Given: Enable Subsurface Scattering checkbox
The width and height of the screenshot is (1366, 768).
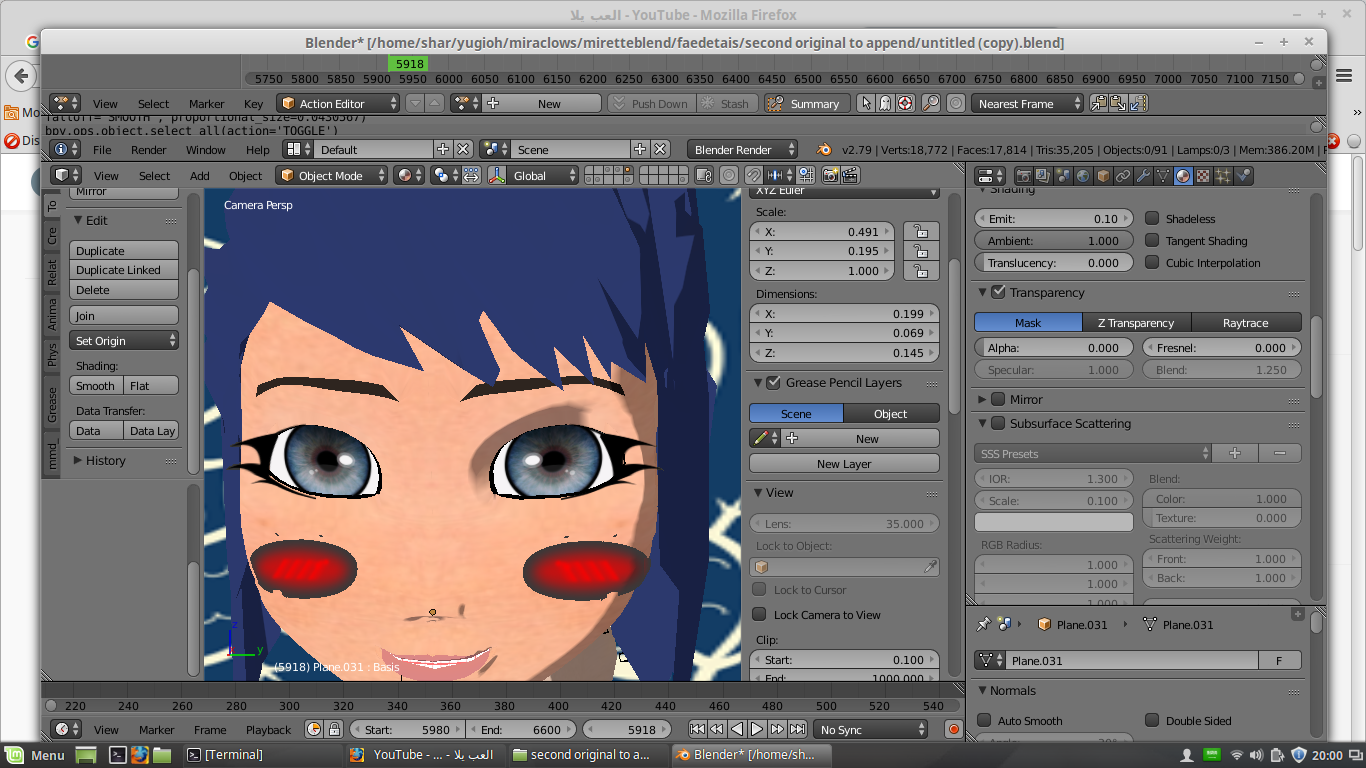Looking at the screenshot, I should click(998, 424).
